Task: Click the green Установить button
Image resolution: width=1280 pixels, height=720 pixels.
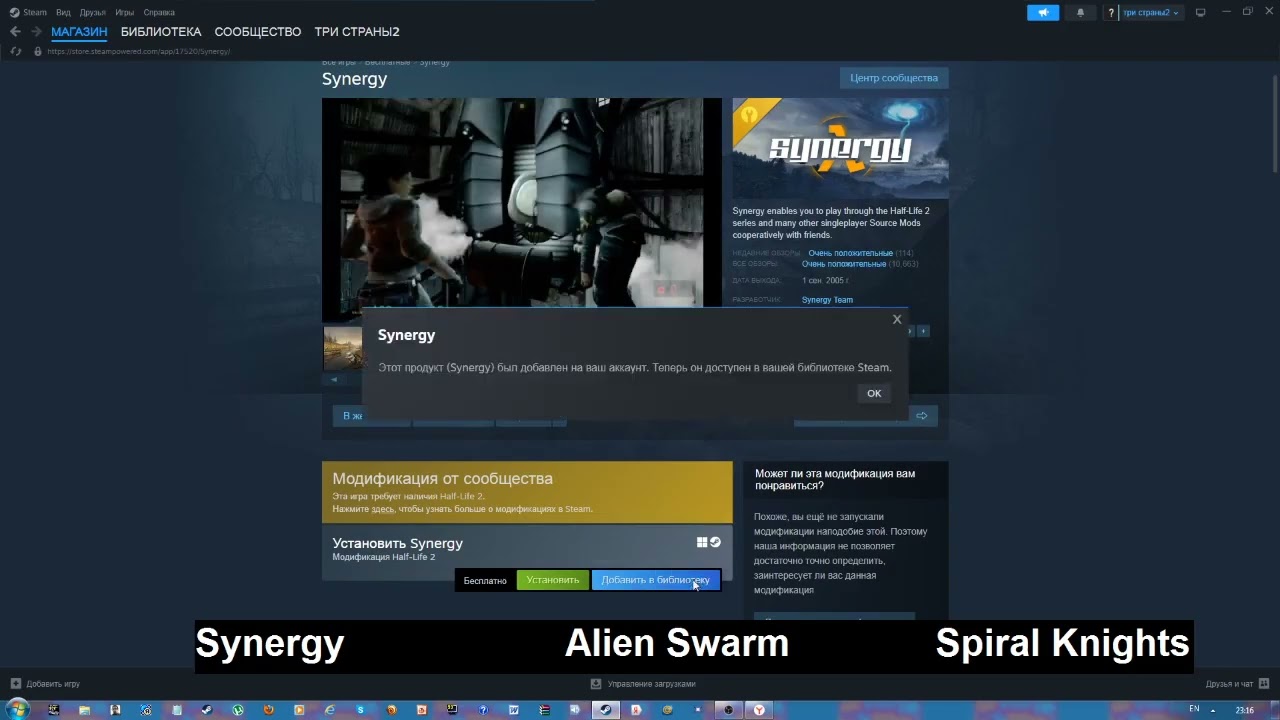Action: (553, 580)
